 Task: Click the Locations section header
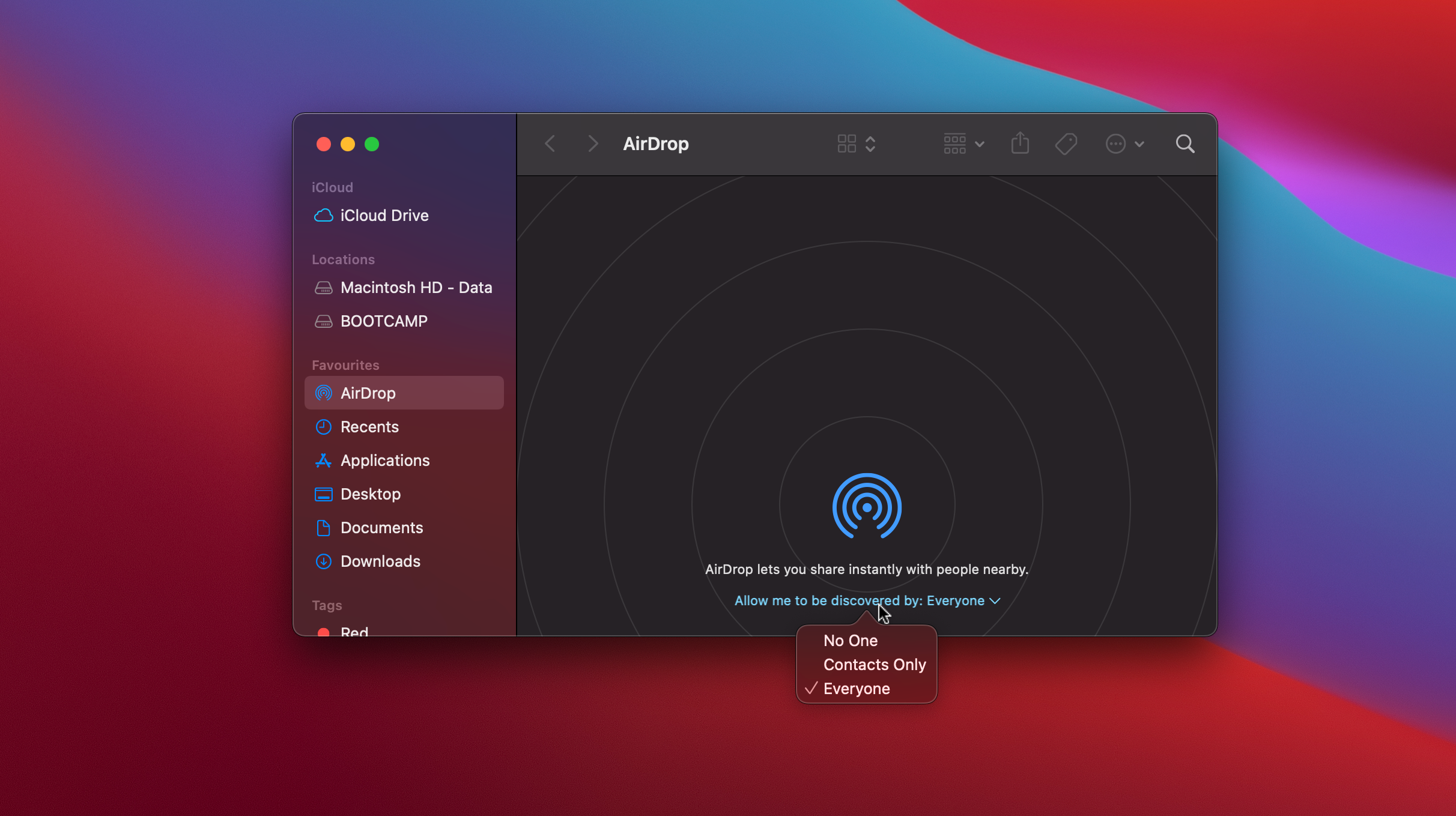(343, 259)
